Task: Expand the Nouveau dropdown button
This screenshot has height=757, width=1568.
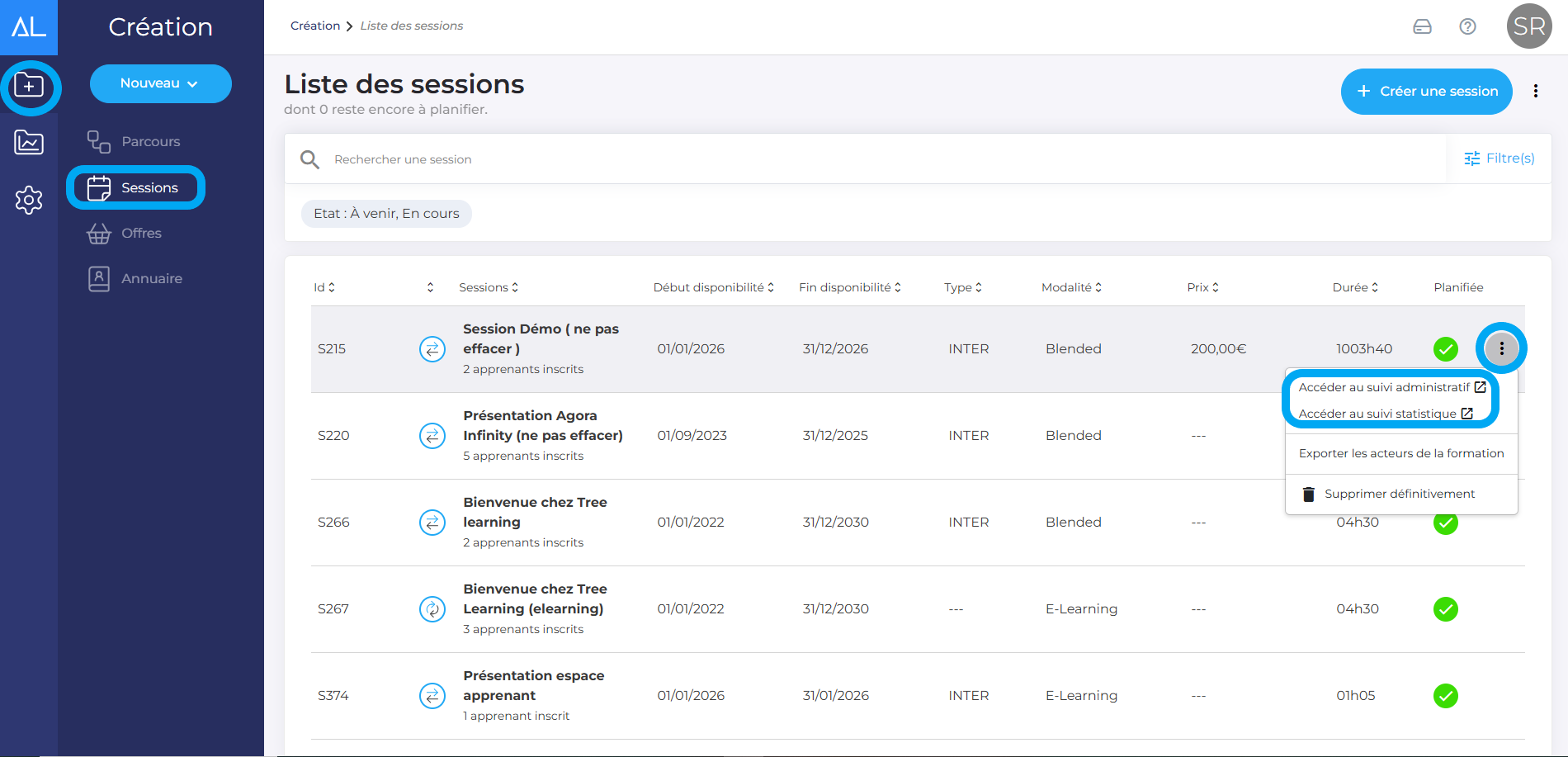Action: (x=160, y=83)
